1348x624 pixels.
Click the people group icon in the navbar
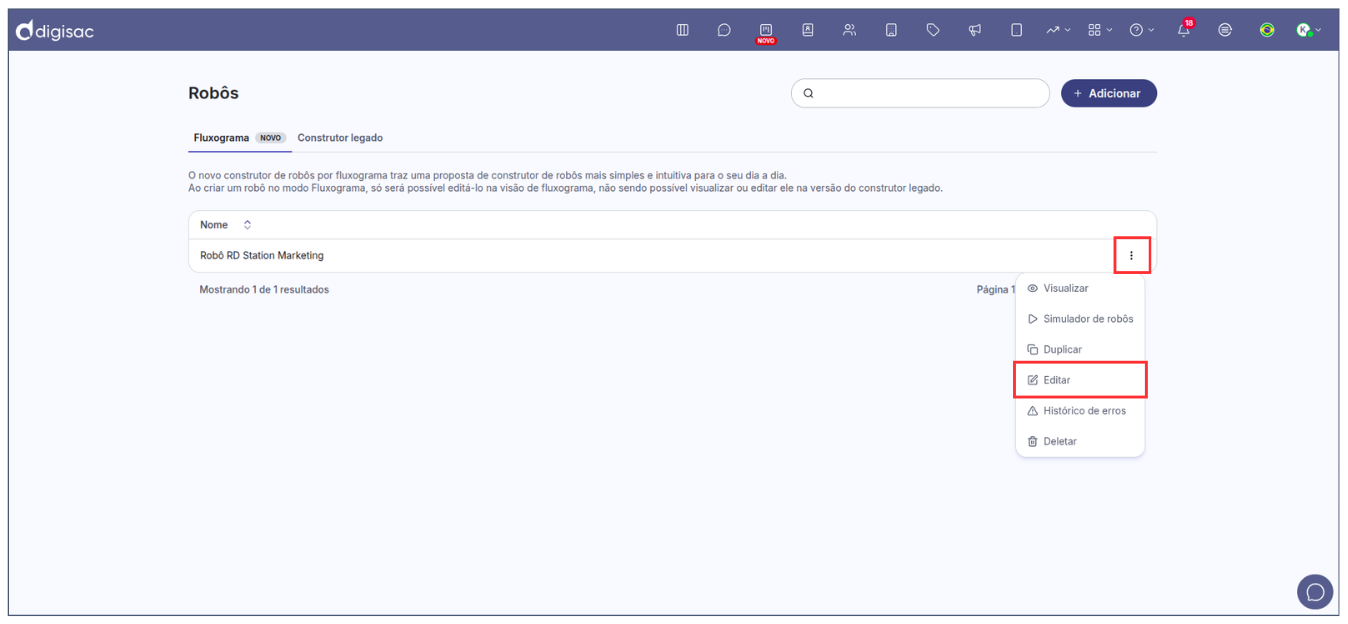tap(849, 30)
